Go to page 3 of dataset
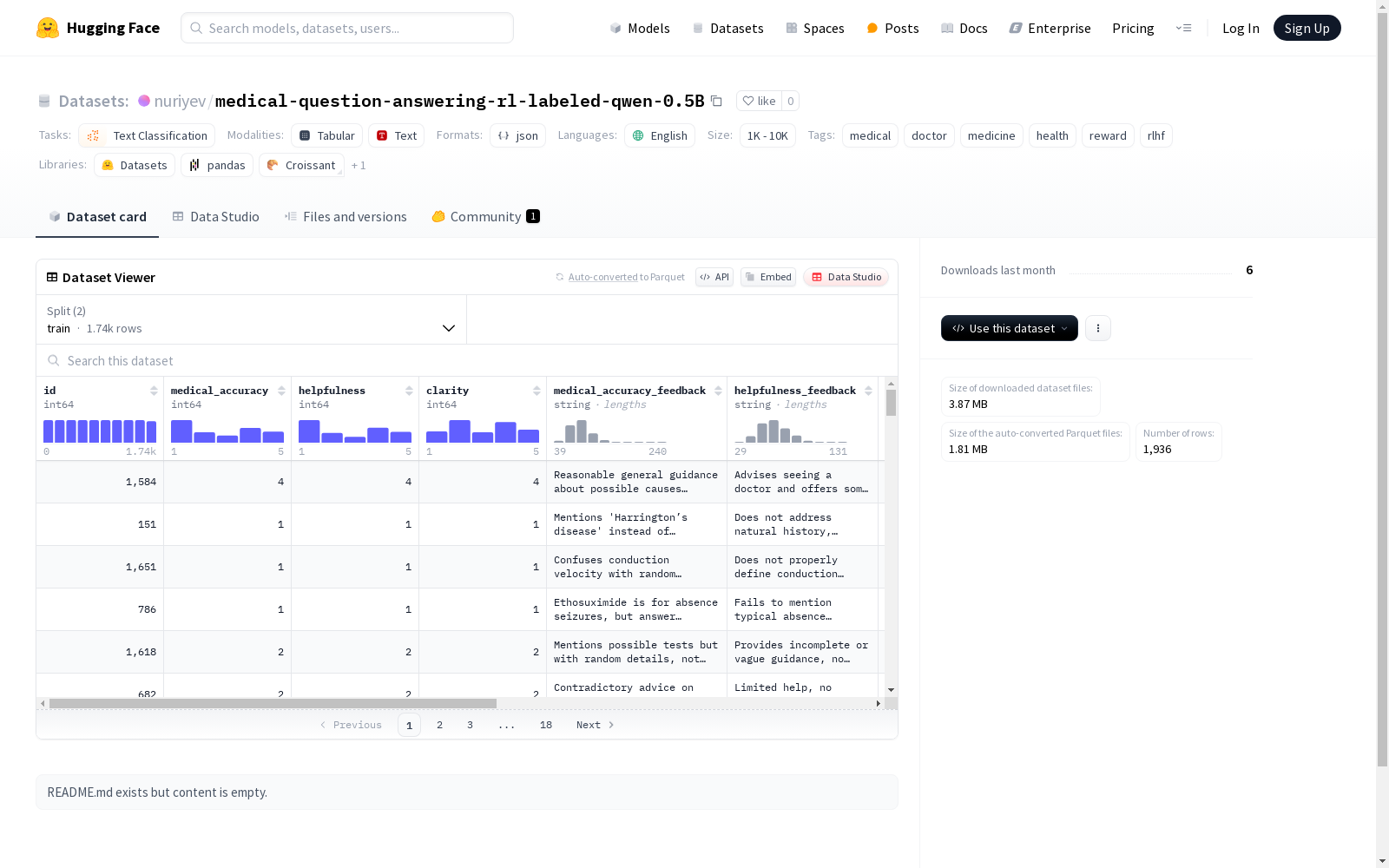Screen dimensions: 1389x868 pos(471,725)
